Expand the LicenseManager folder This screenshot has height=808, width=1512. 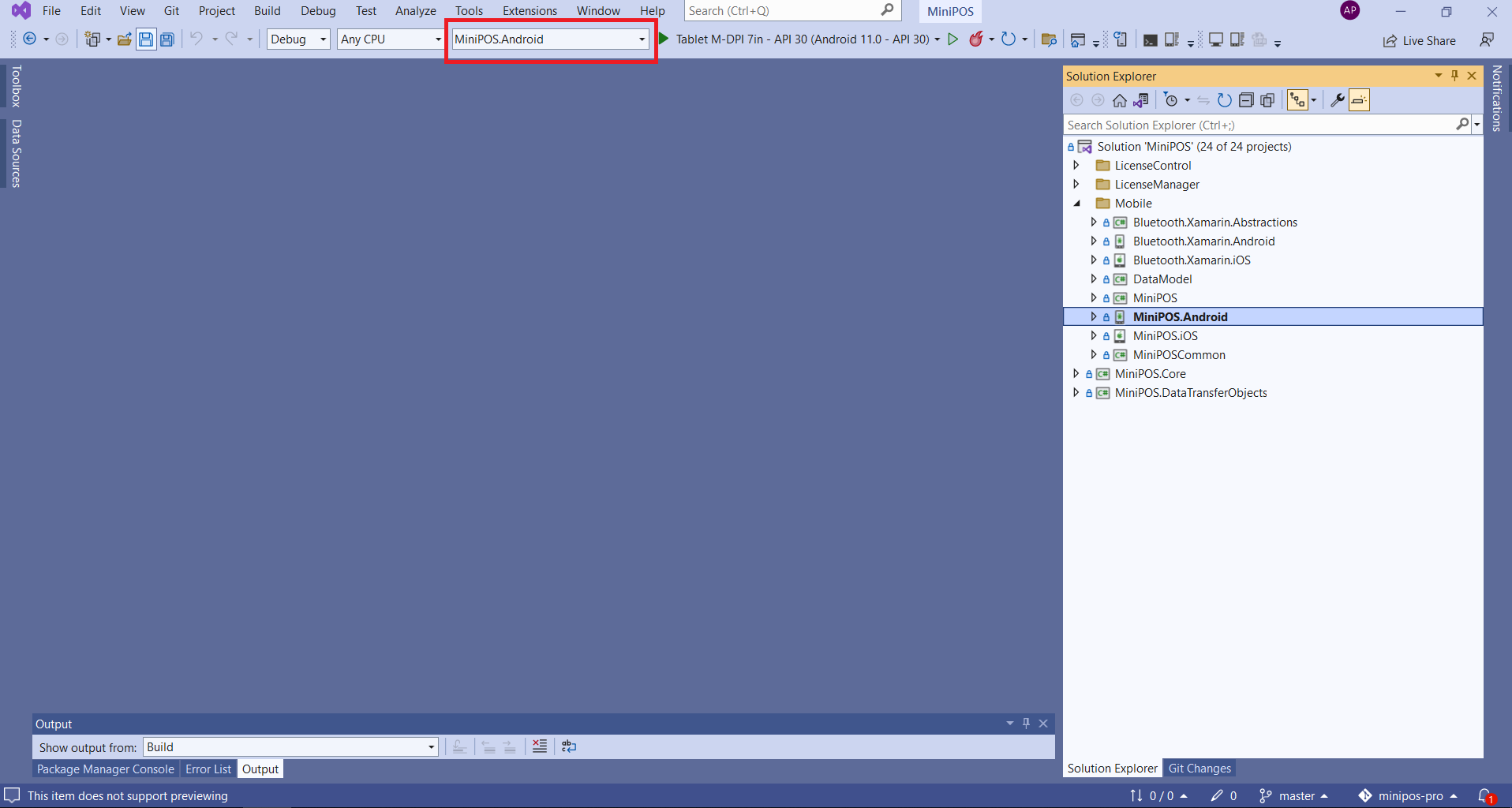1076,184
